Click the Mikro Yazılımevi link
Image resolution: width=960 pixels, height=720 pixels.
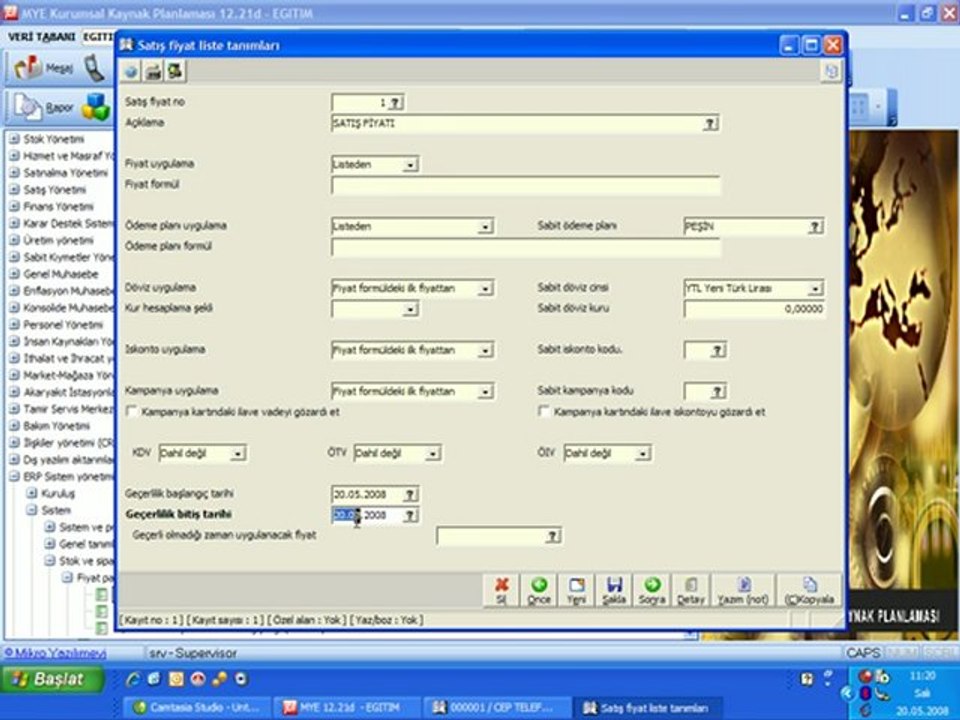click(x=55, y=653)
